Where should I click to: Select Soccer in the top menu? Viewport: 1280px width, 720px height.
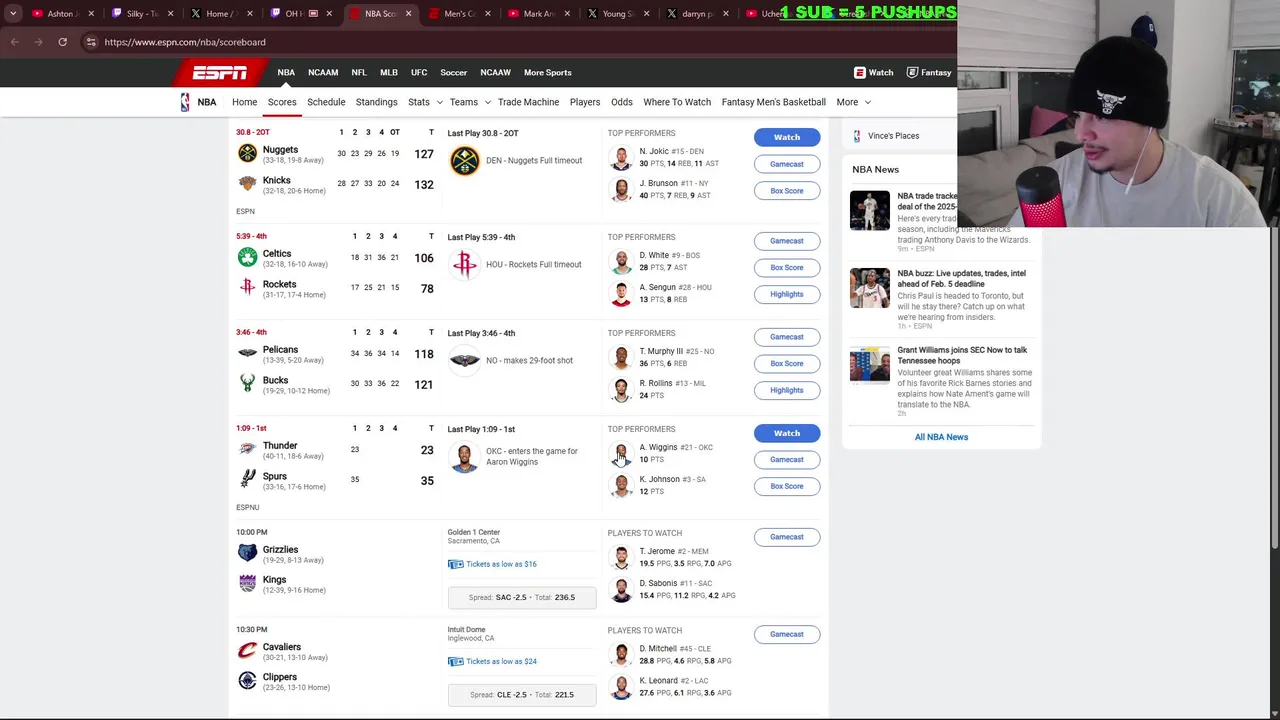point(454,72)
